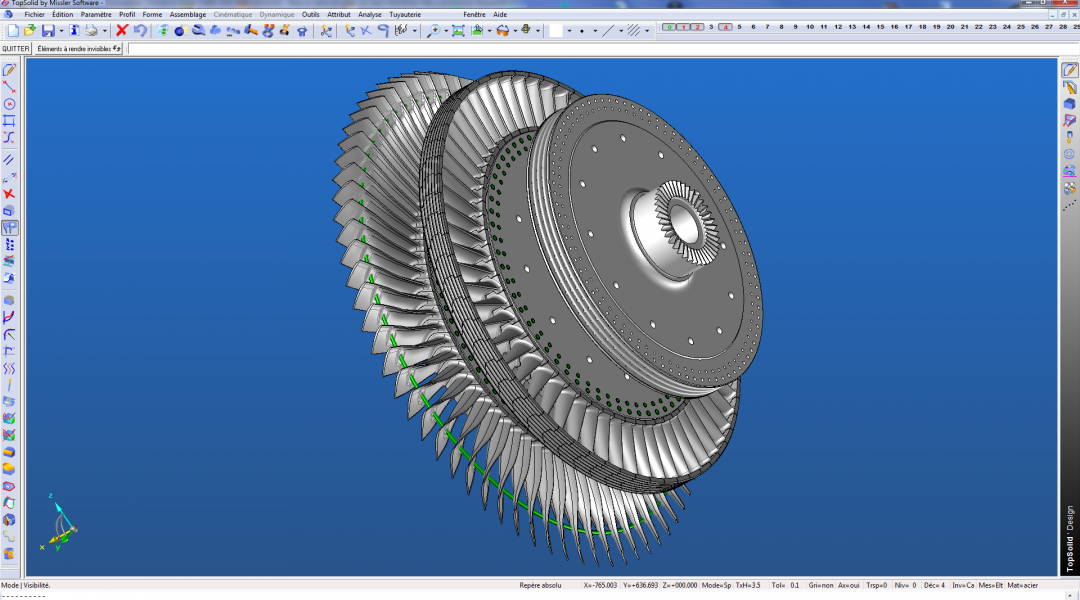This screenshot has height=600, width=1080.
Task: Select the pencil sketch tool in the left toolbar
Action: tap(10, 70)
